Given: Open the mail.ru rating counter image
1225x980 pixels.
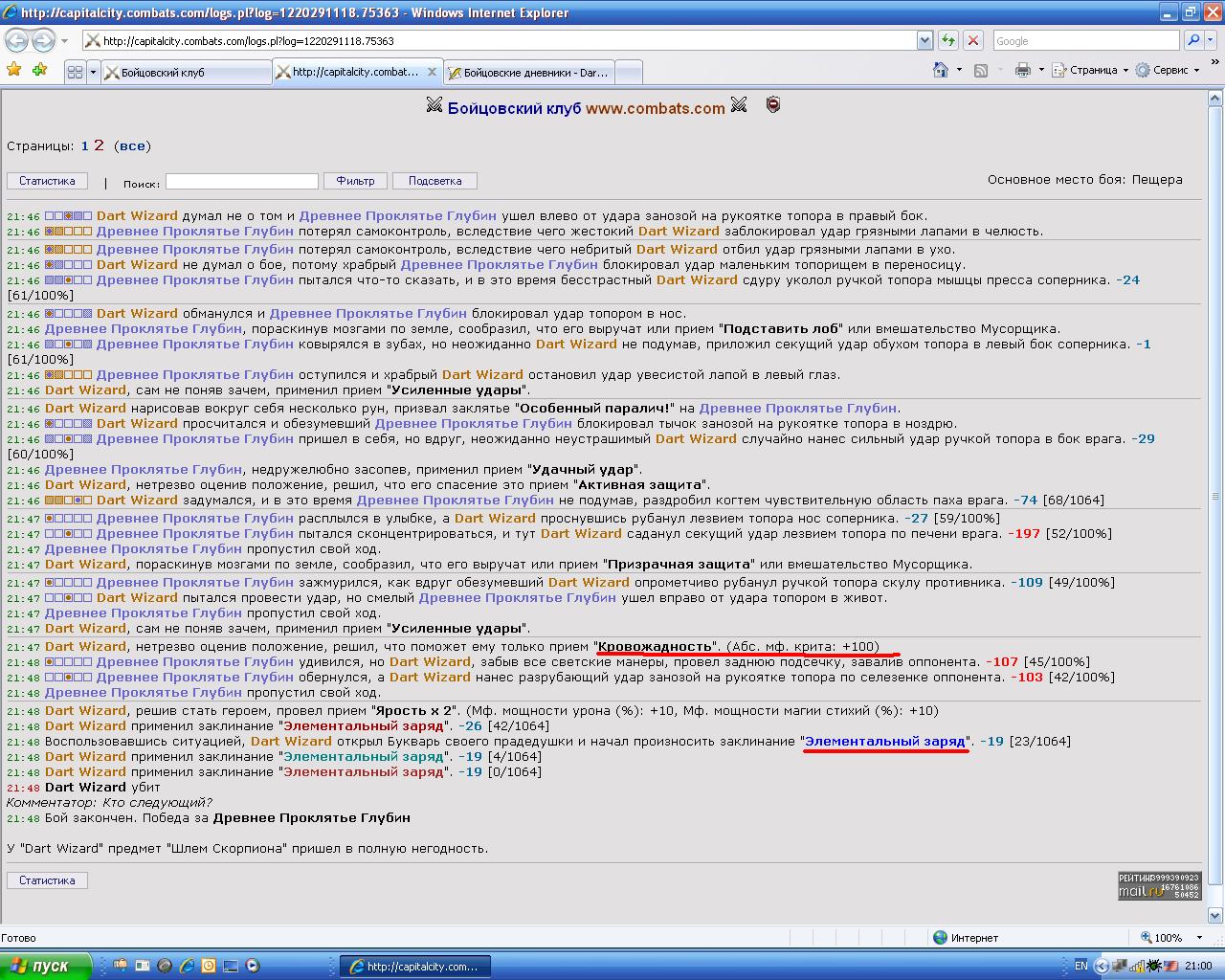Looking at the screenshot, I should (x=1159, y=885).
